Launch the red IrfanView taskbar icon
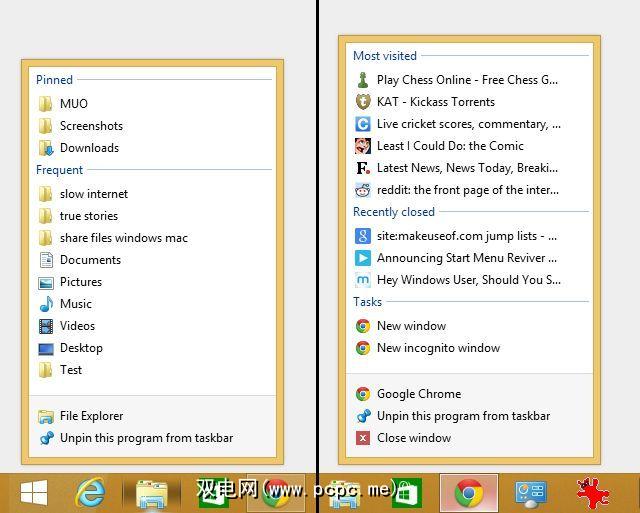The image size is (640, 513). pos(593,493)
